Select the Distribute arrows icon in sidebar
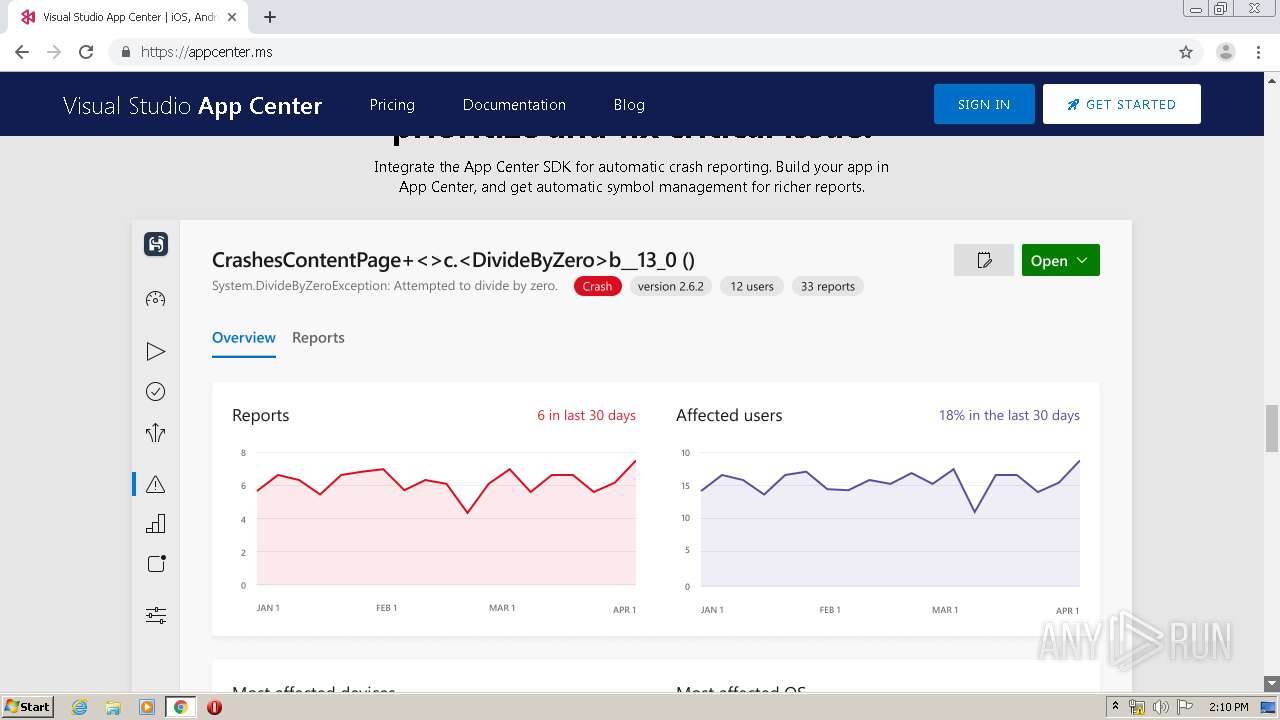The width and height of the screenshot is (1280, 720). 155,433
